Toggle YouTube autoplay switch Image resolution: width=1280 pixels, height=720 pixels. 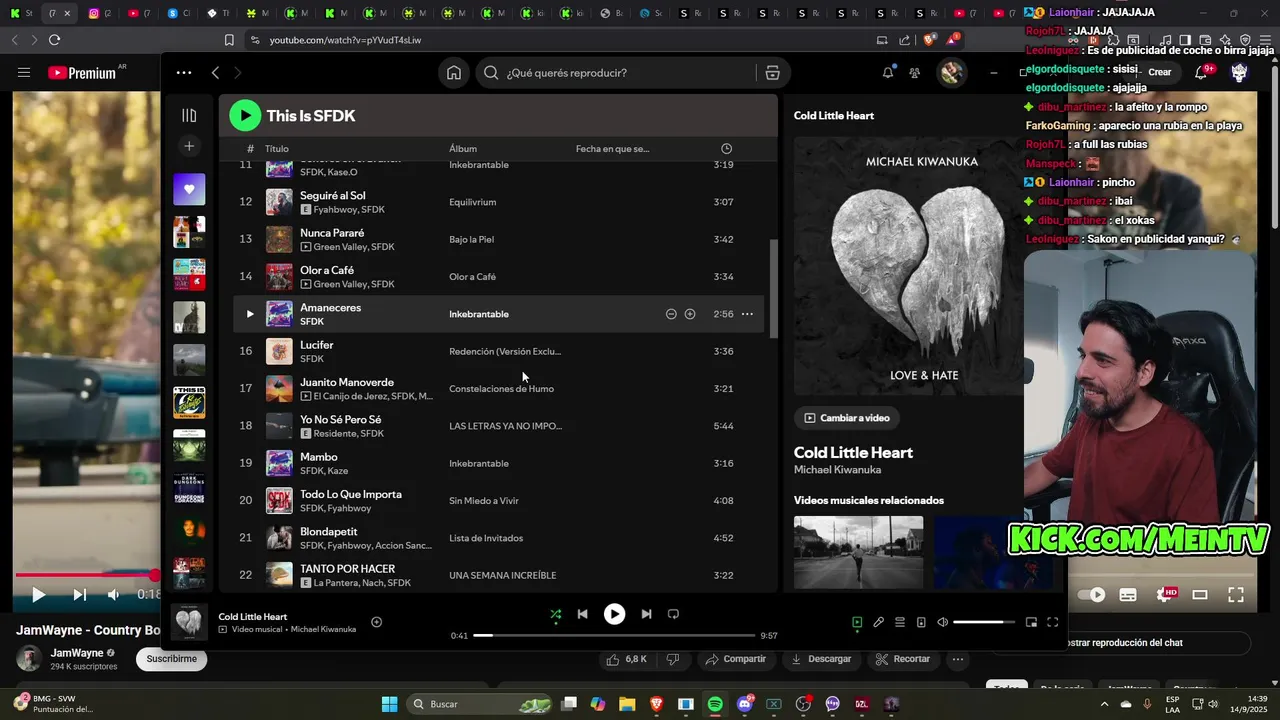tap(1092, 594)
